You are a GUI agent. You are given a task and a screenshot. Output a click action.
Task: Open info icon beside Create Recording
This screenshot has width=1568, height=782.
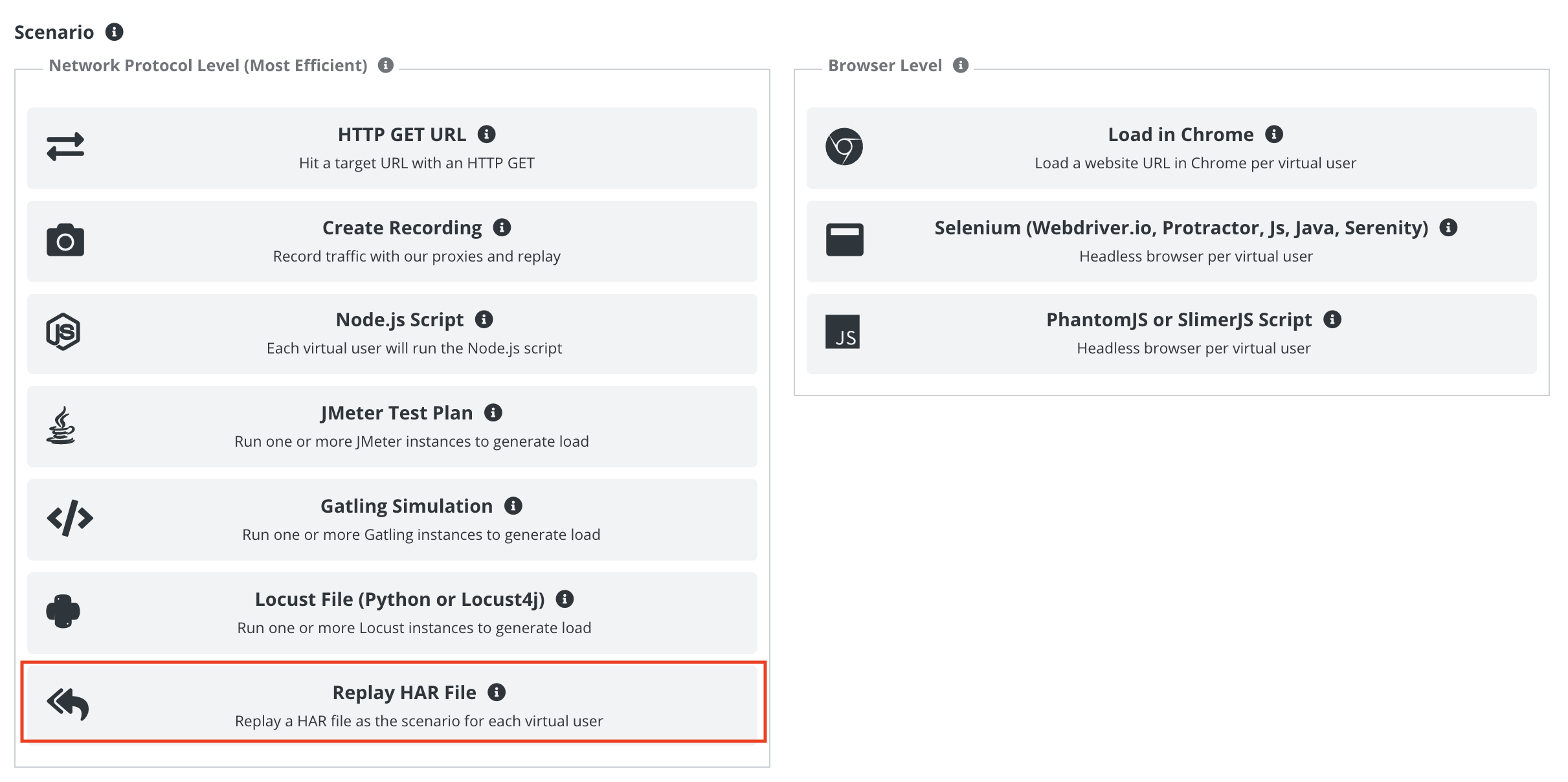pyautogui.click(x=502, y=227)
